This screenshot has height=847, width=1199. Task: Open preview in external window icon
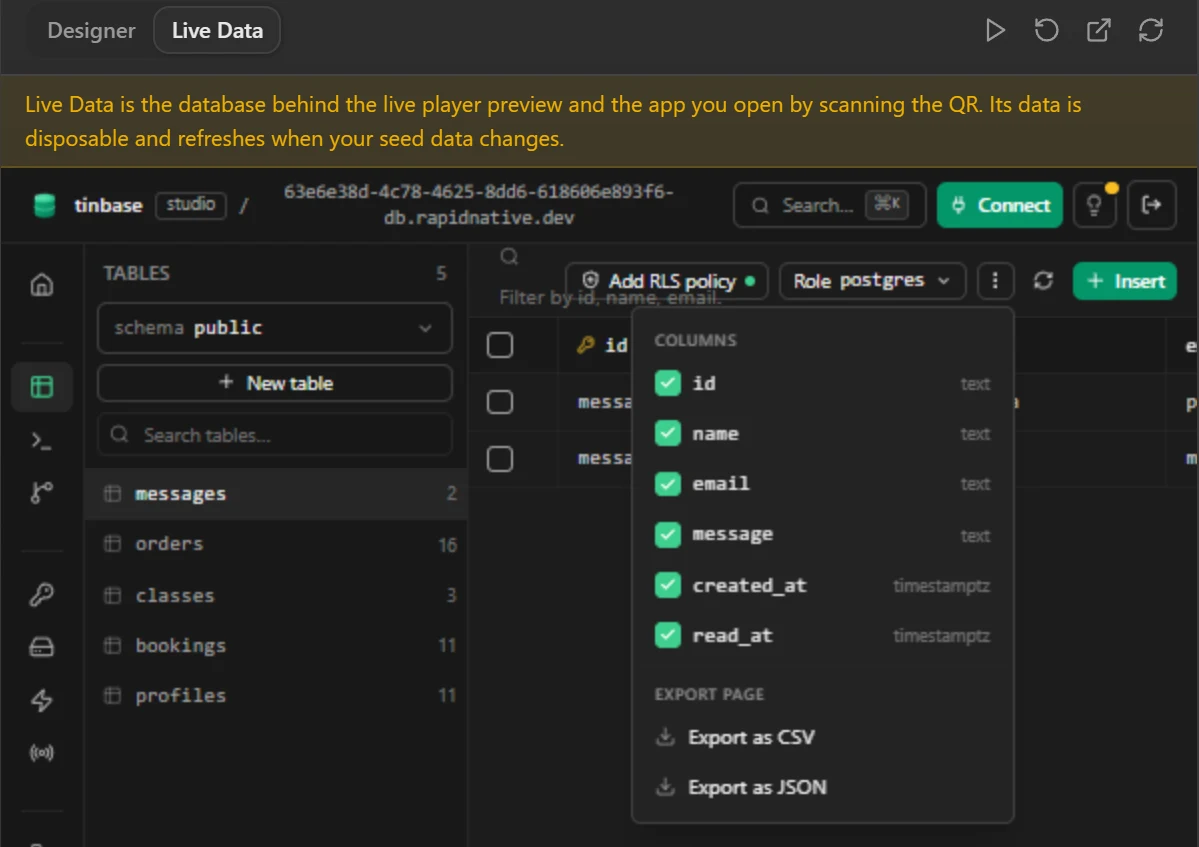[1098, 31]
